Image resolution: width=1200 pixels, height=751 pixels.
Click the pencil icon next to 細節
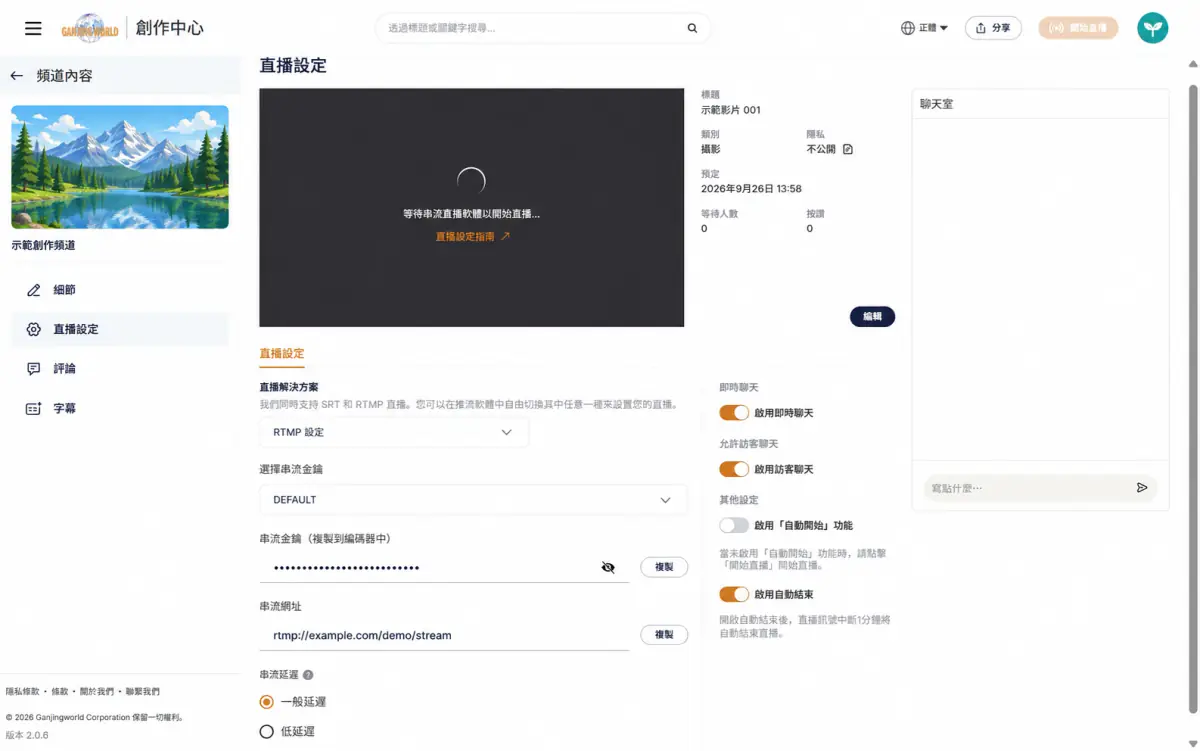pos(34,290)
